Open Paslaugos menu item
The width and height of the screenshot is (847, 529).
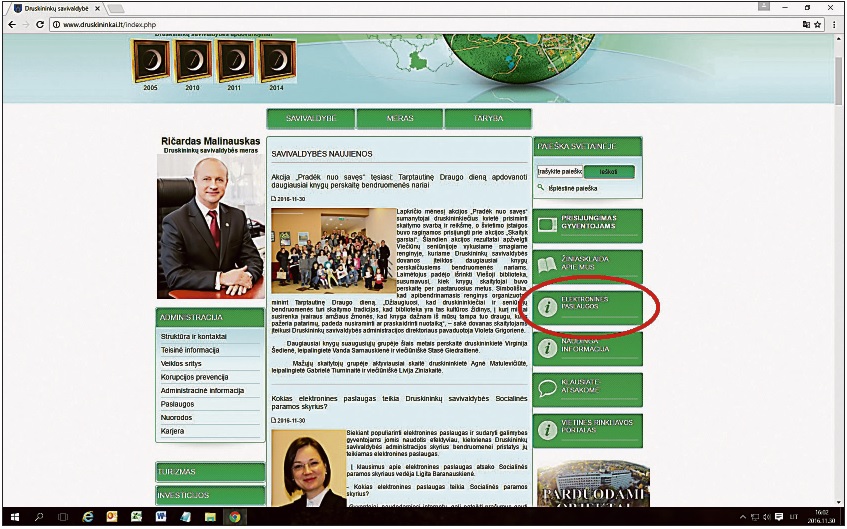click(177, 404)
